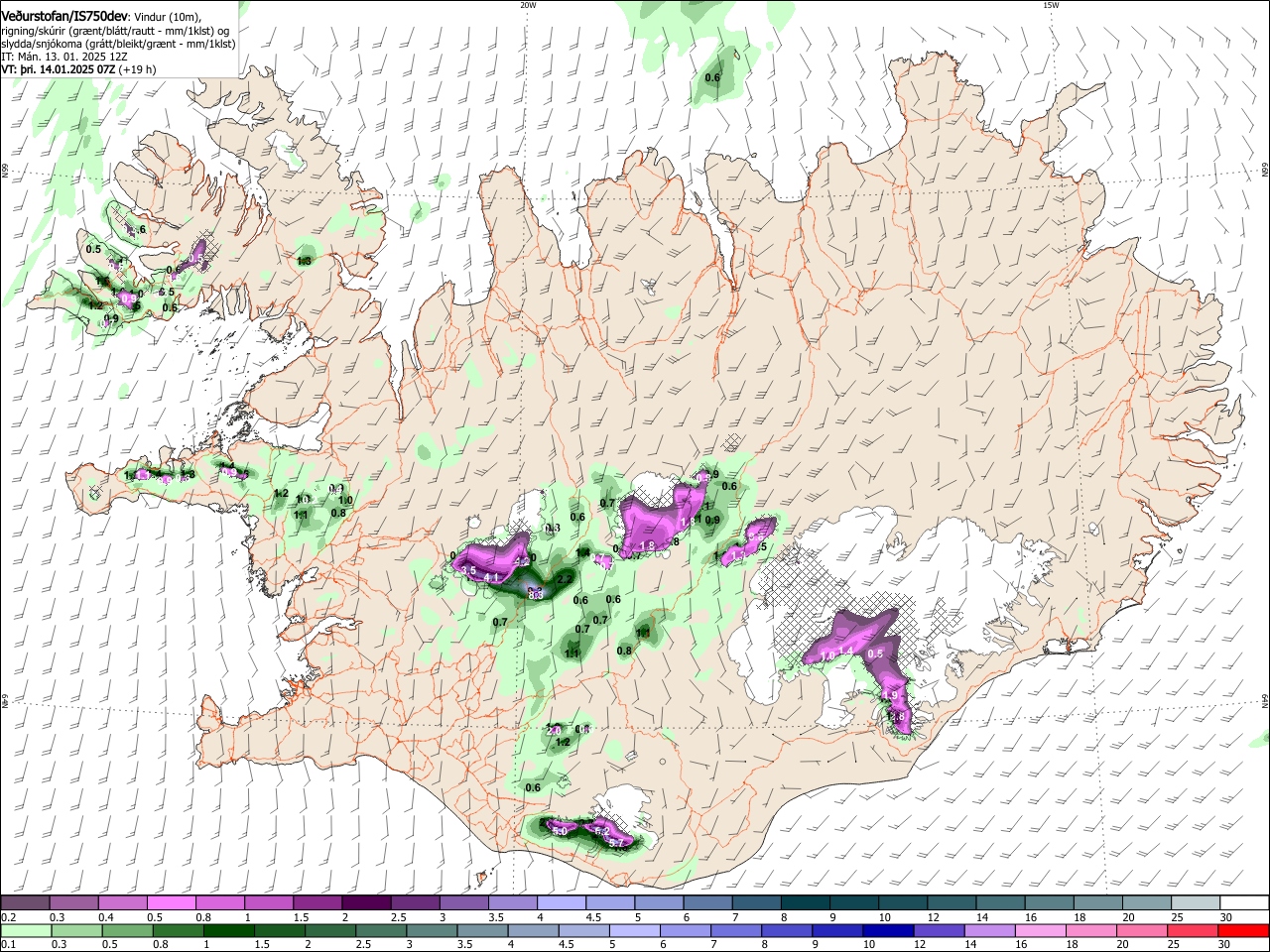Click the '4.1' precipitation value on map
This screenshot has height=952, width=1270.
coord(490,575)
